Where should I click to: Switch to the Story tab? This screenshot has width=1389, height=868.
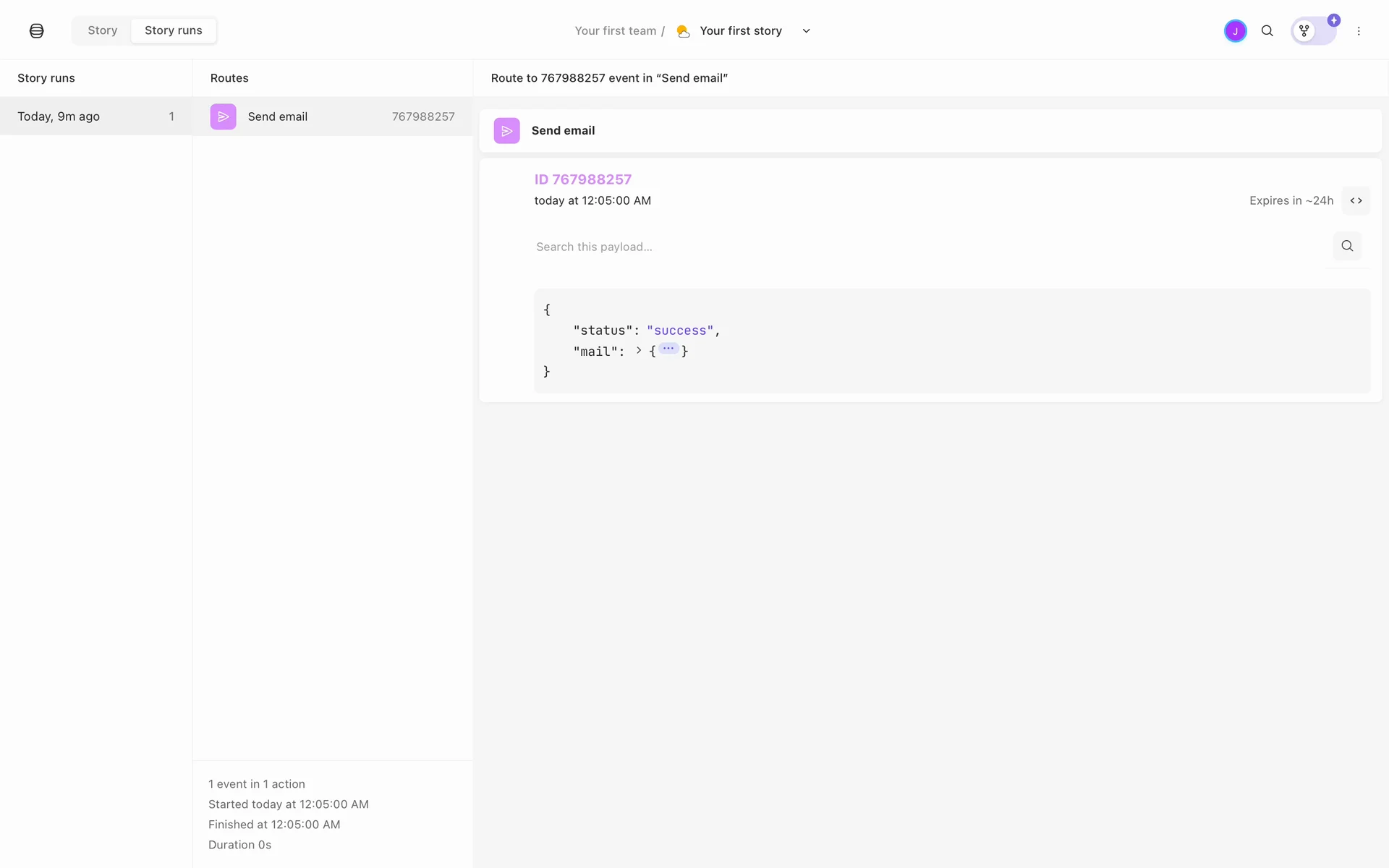(102, 30)
